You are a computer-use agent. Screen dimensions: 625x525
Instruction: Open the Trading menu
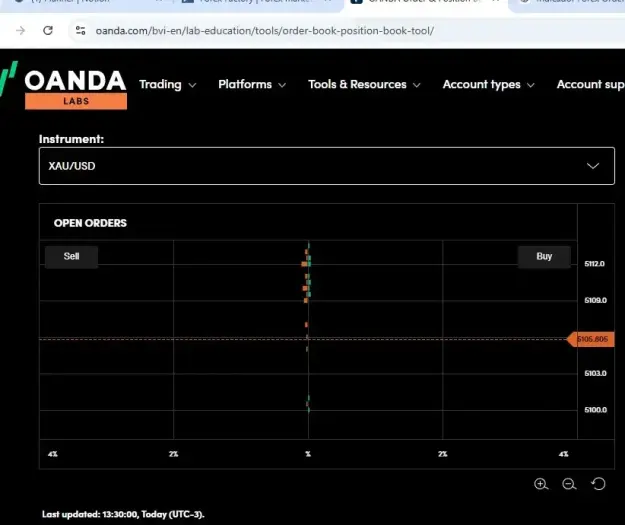167,85
